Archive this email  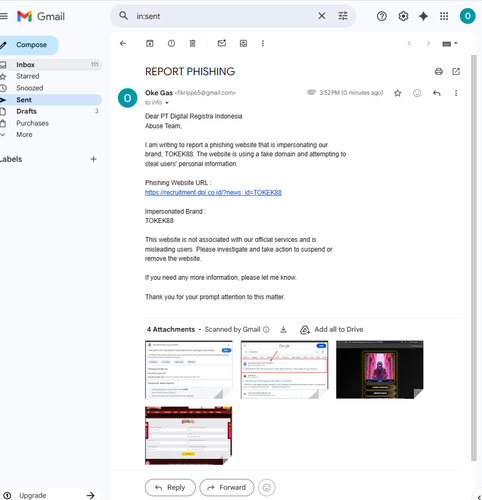150,43
